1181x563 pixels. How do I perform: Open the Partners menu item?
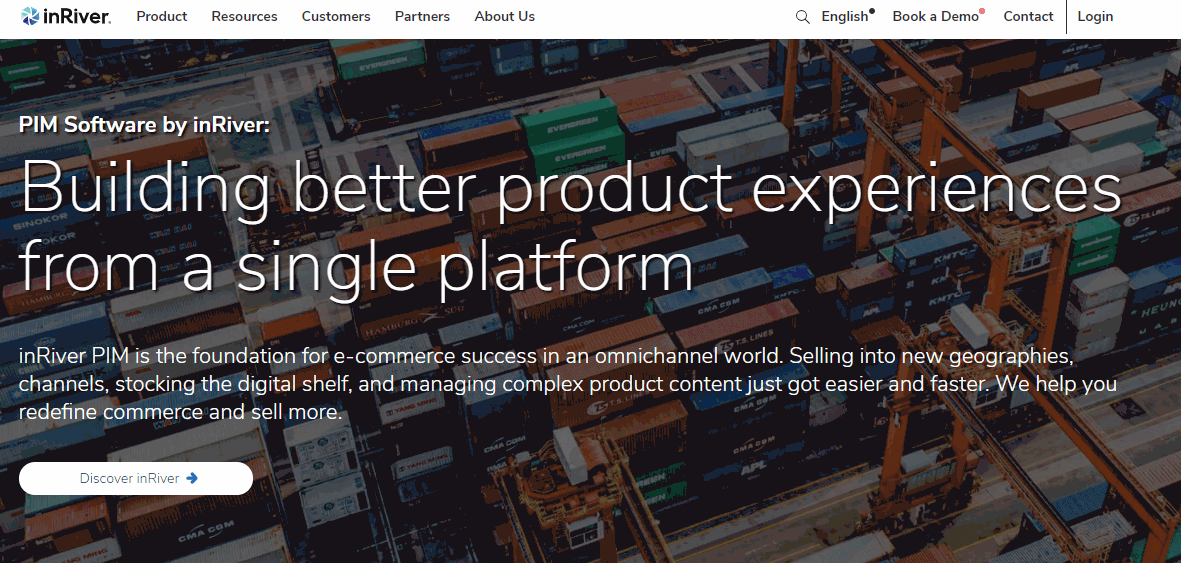[x=422, y=17]
